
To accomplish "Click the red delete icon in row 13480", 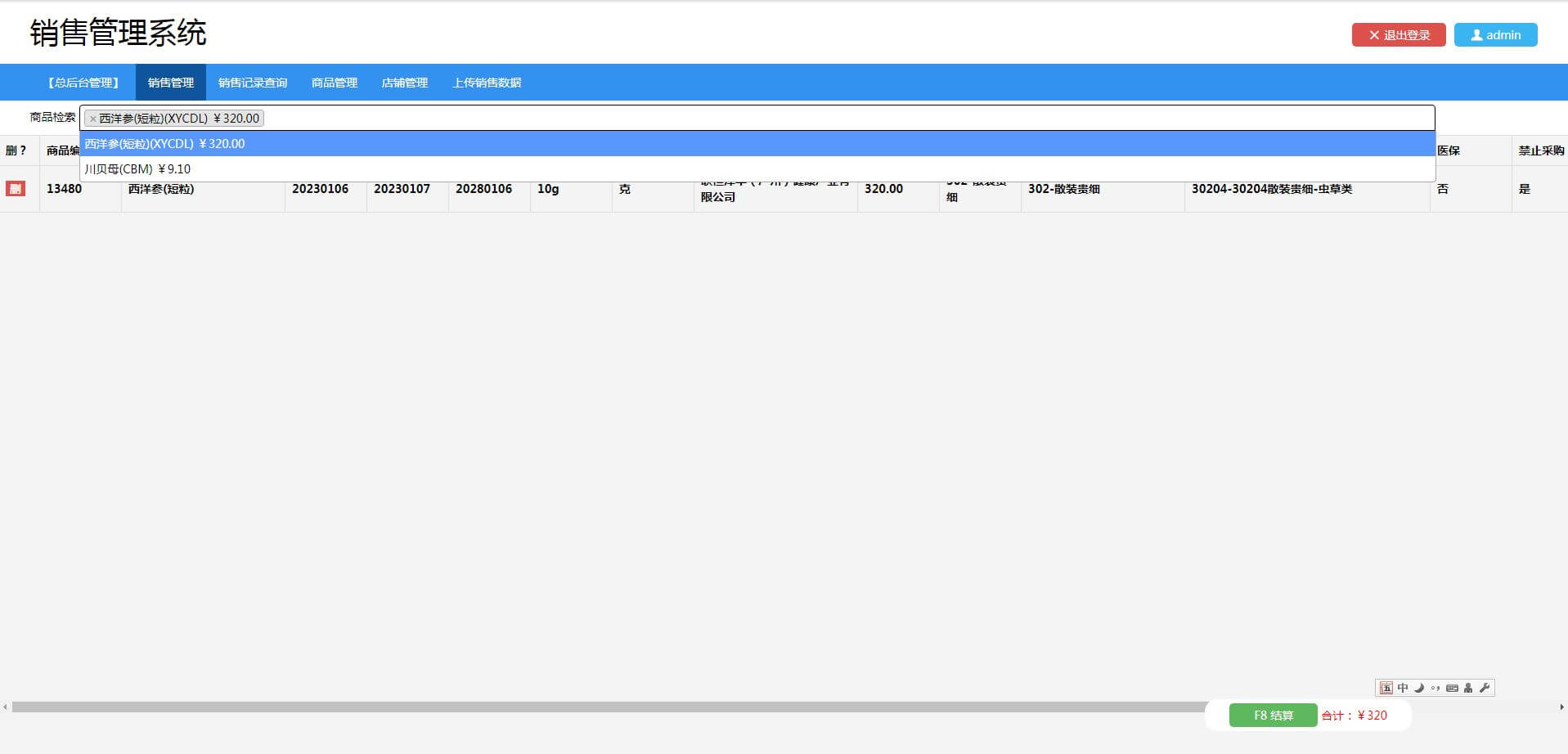I will coord(15,189).
